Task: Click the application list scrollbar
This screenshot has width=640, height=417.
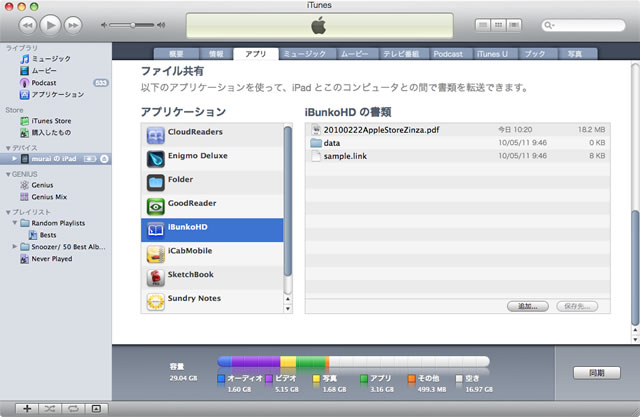Action: pyautogui.click(x=288, y=201)
